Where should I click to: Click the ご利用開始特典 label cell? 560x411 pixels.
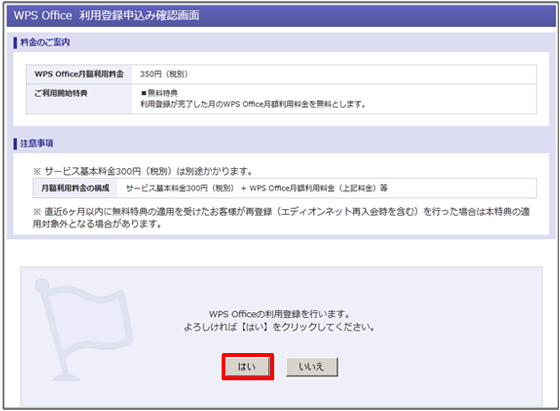click(x=79, y=99)
